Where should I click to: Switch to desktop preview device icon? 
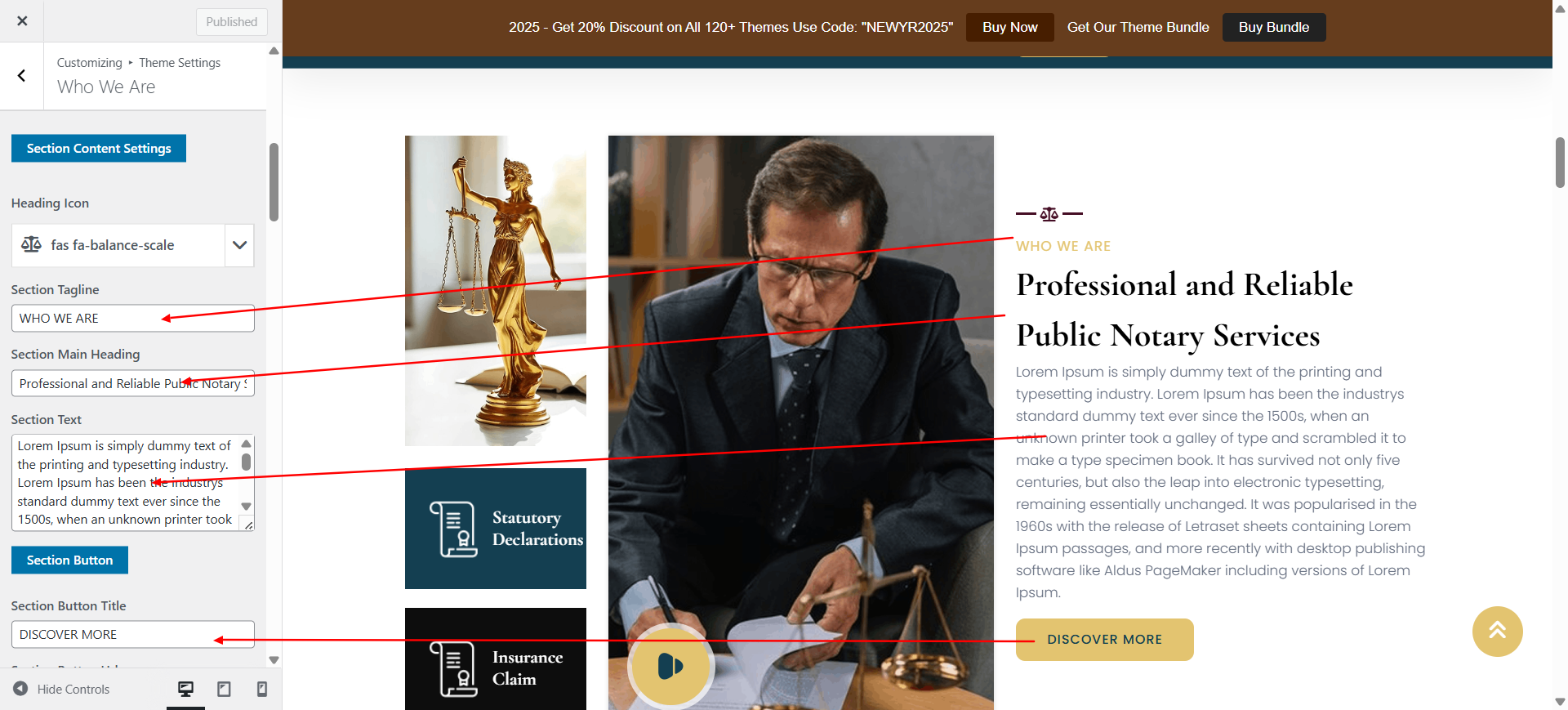(x=186, y=690)
